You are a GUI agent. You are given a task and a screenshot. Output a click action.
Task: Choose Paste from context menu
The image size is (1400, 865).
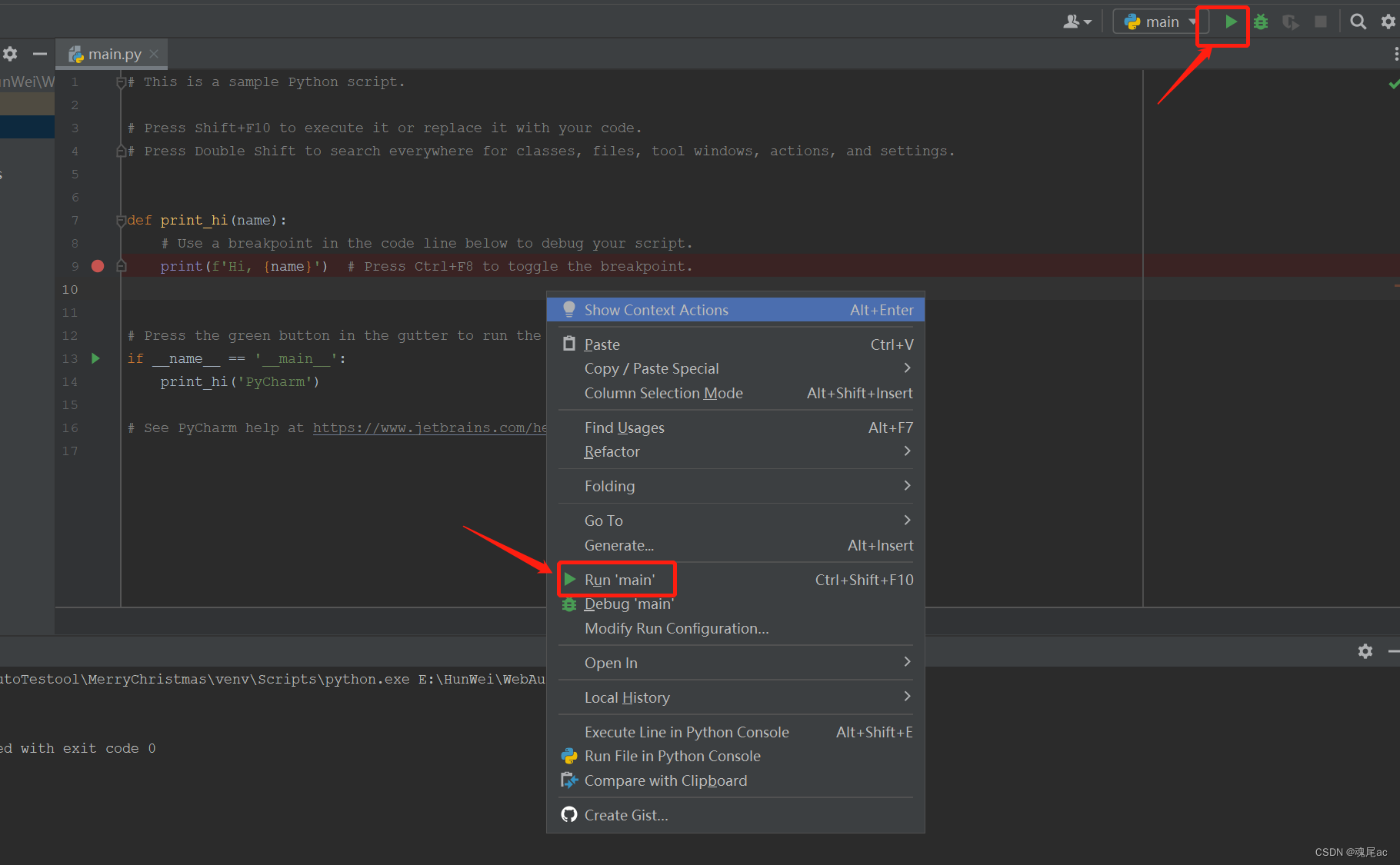click(735, 344)
